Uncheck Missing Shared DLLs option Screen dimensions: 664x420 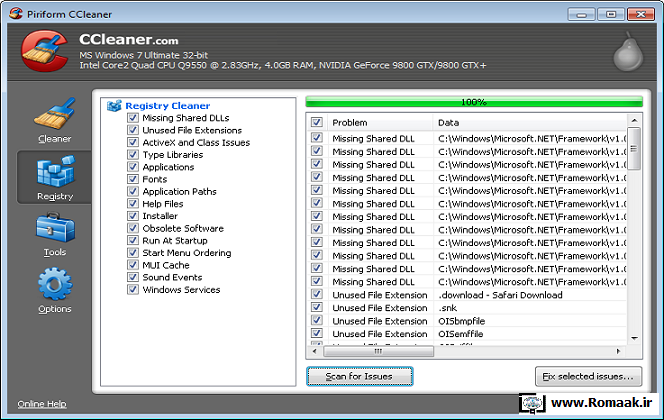tap(133, 117)
